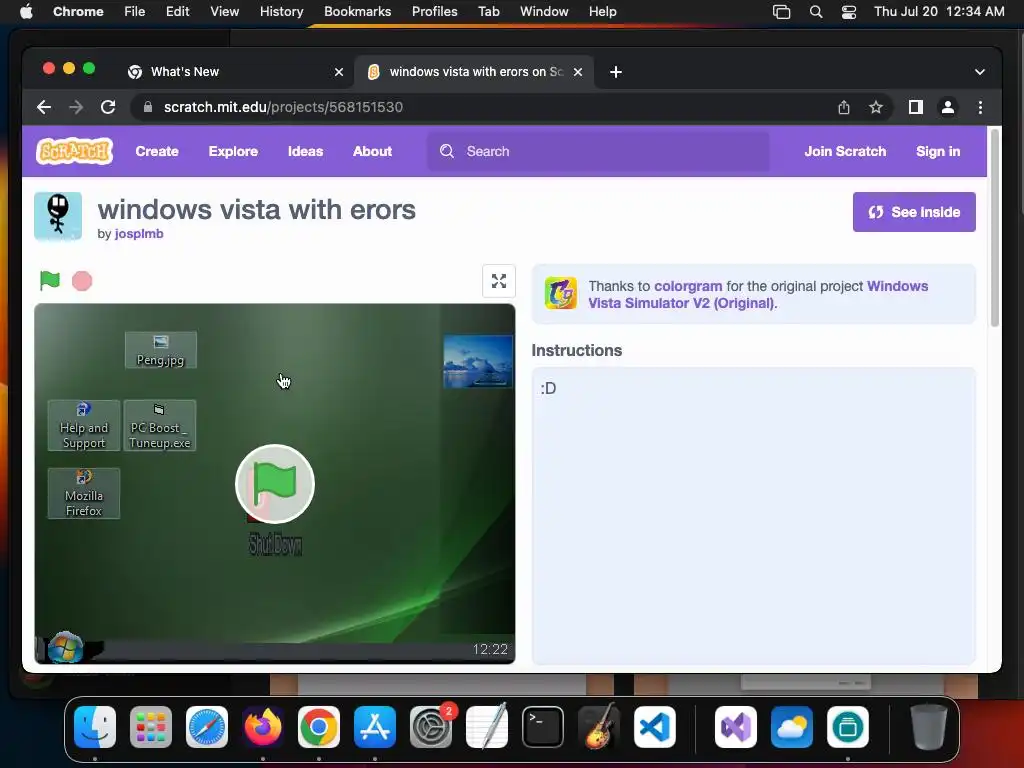Screen dimensions: 1024x768
Task: Reload the Scratch page
Action: 108,107
